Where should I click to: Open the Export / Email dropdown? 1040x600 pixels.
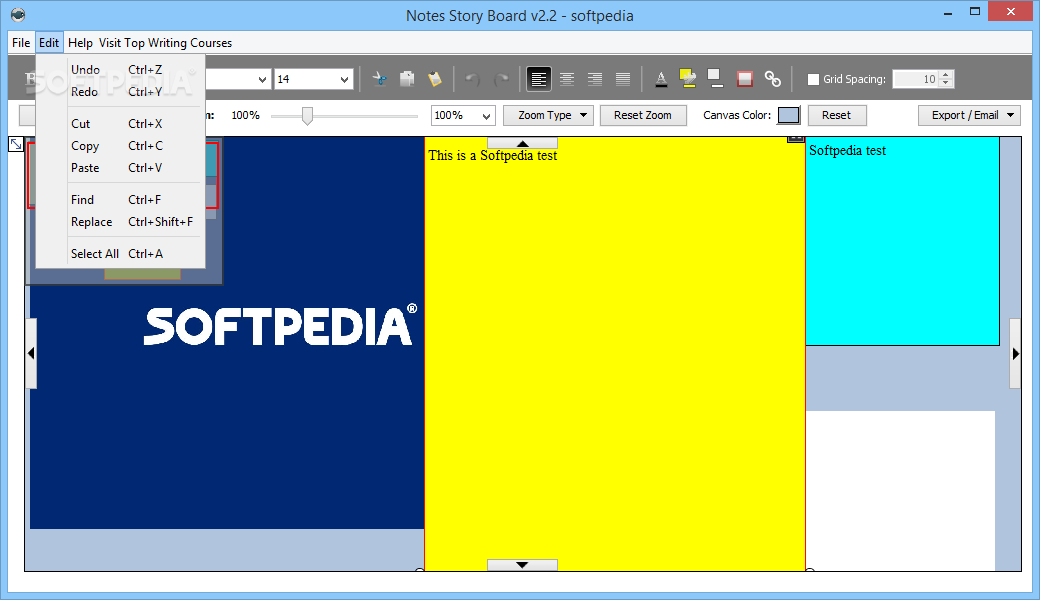coord(970,115)
